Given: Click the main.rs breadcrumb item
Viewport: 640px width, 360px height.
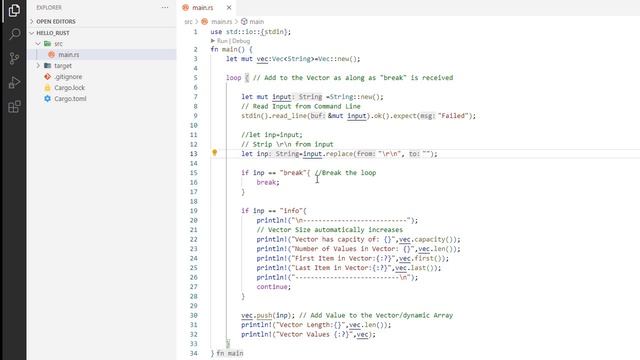Looking at the screenshot, I should pyautogui.click(x=222, y=22).
